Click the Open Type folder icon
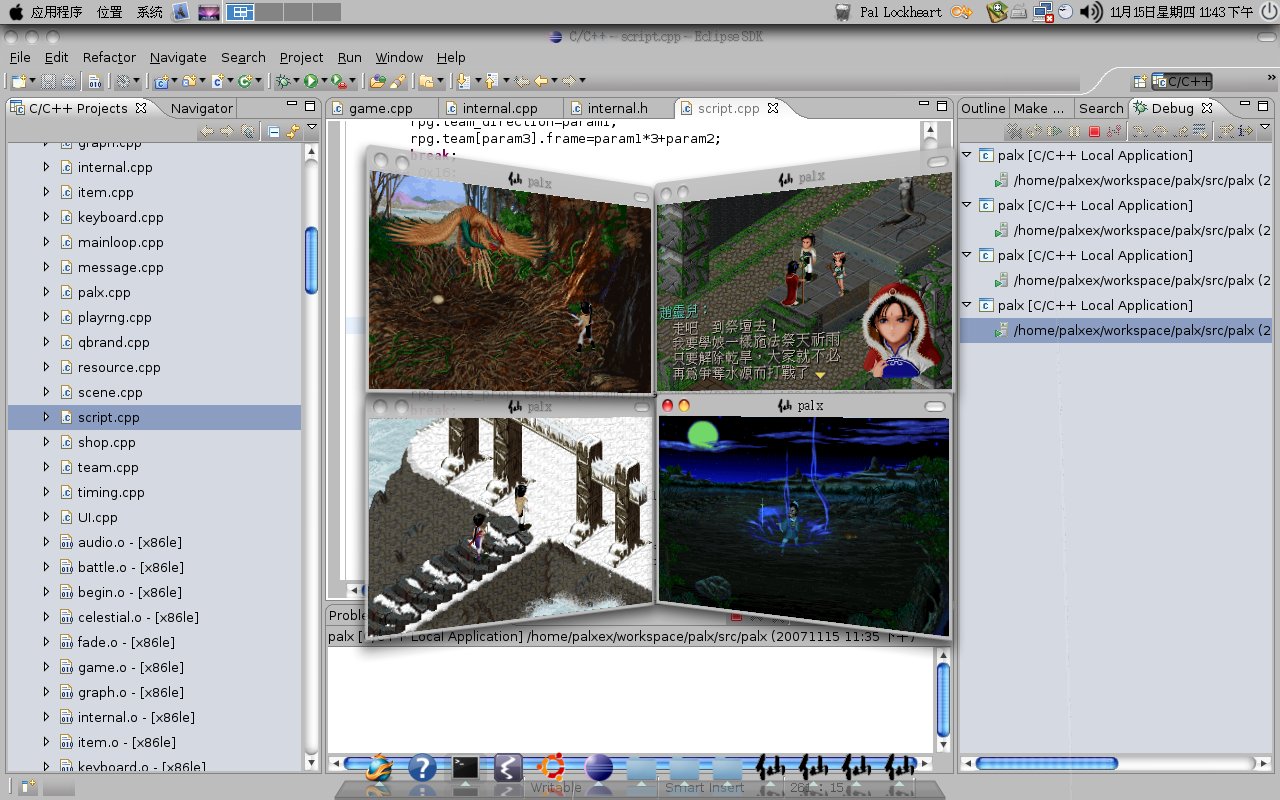 coord(377,81)
